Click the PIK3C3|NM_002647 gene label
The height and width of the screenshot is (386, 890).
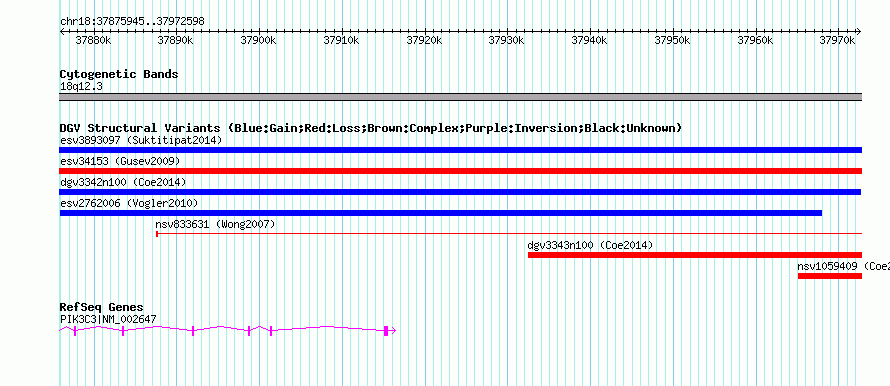(108, 320)
